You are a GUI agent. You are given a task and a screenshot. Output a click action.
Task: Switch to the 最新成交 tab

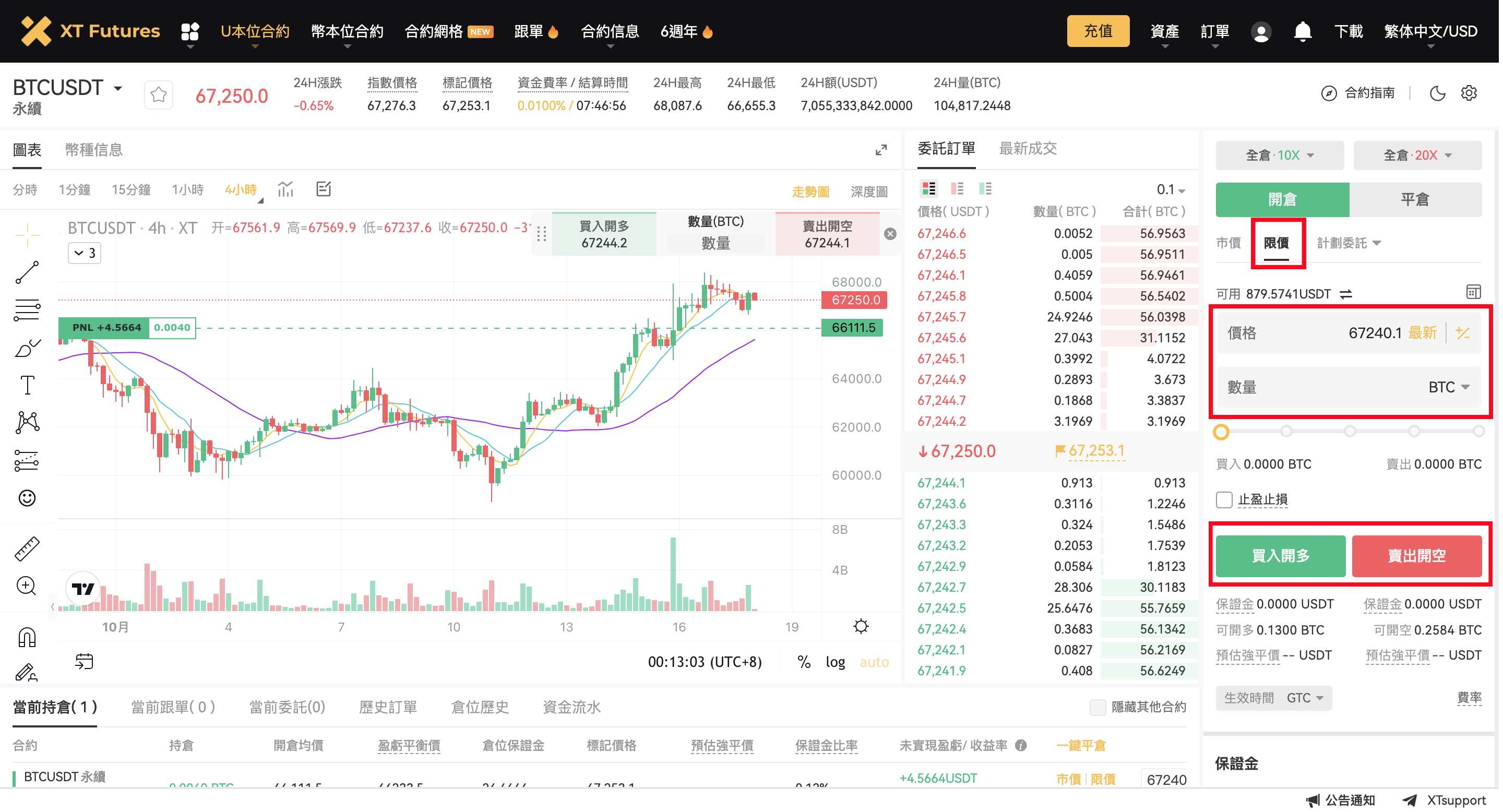point(1028,149)
